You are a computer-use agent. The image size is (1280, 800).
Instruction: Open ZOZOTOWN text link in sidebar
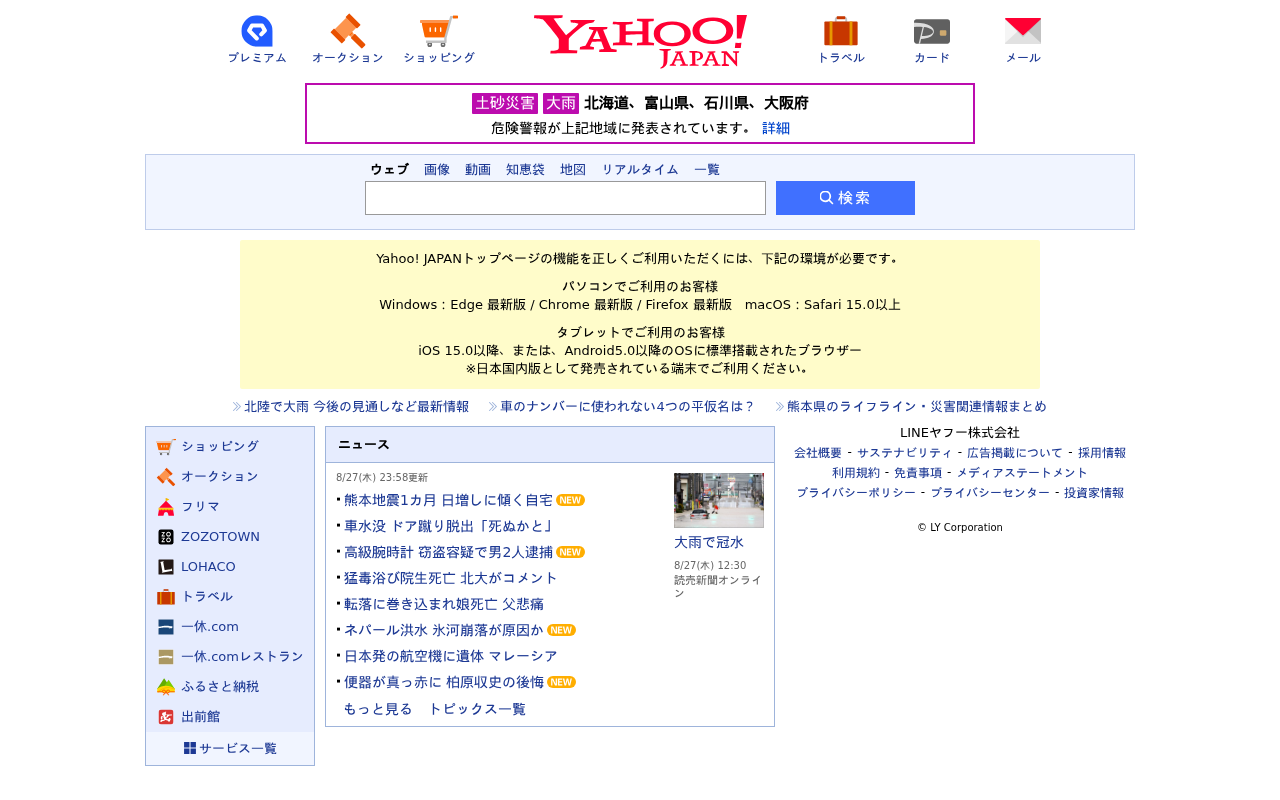point(220,537)
